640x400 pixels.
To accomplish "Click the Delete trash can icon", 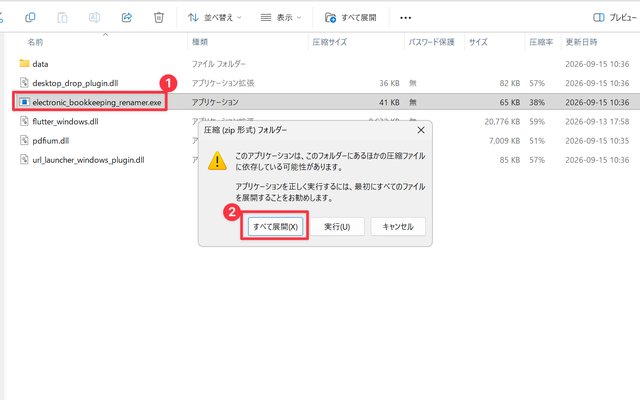I will point(159,17).
